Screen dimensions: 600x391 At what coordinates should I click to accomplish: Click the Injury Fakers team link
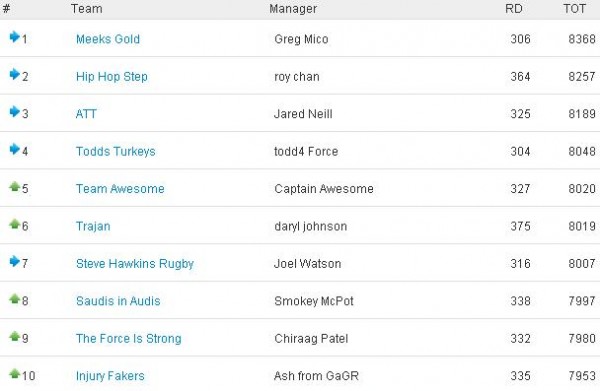coord(110,376)
